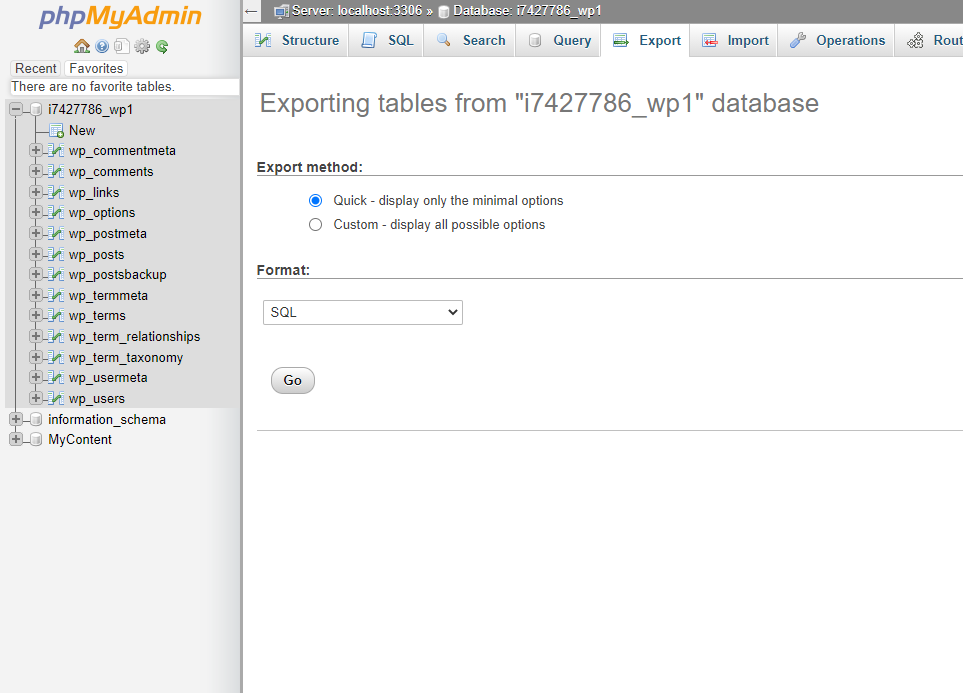Image resolution: width=963 pixels, height=693 pixels.
Task: Open the Operations tab
Action: (836, 41)
